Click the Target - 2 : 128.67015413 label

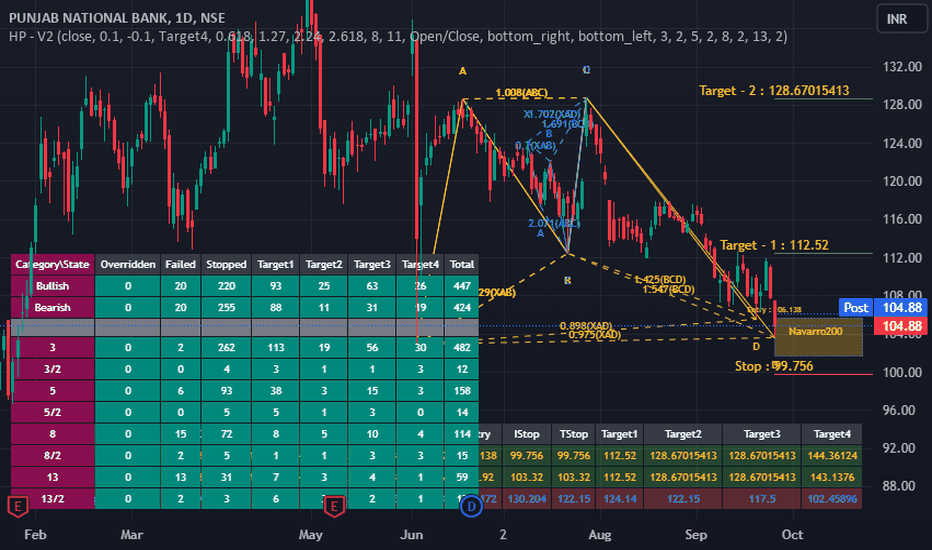[774, 90]
